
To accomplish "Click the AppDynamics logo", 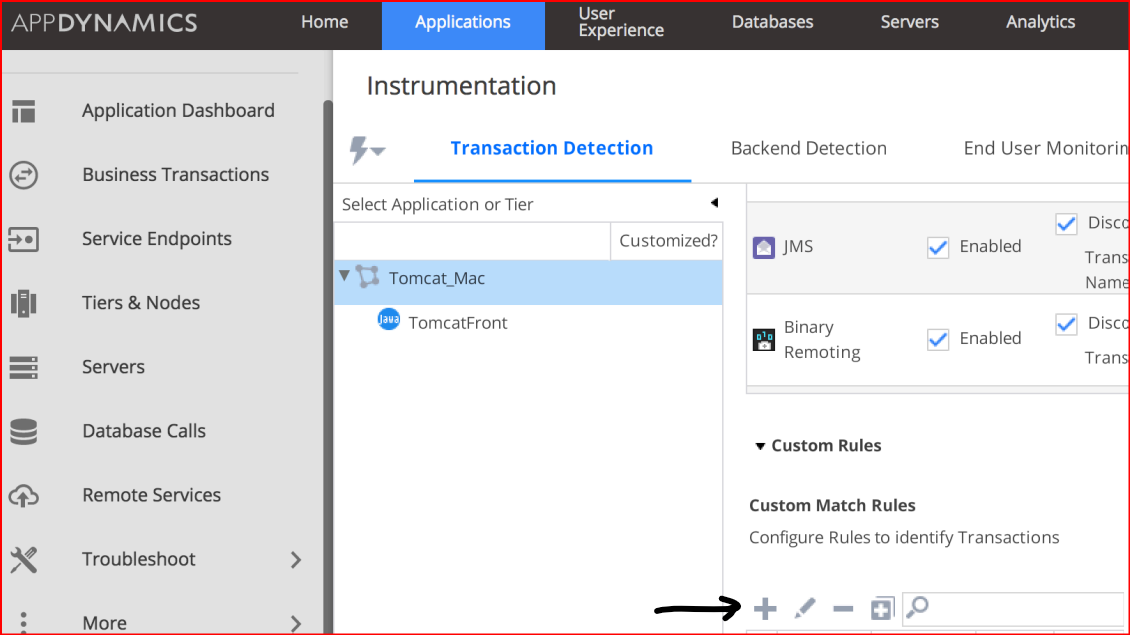I will click(x=104, y=23).
